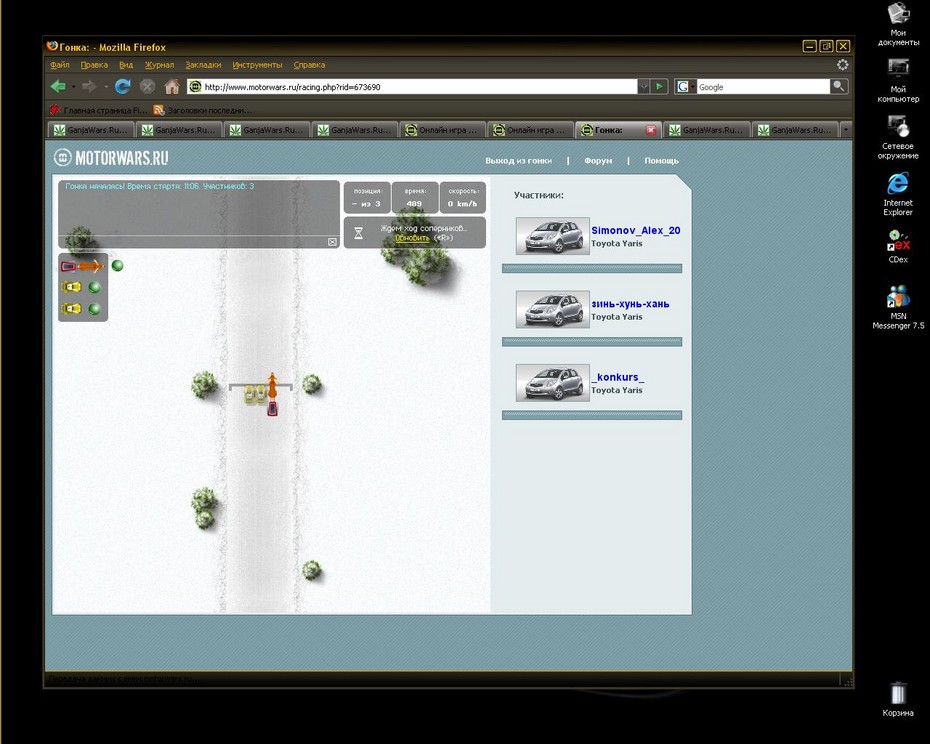
Task: Open the Заголовки последни… feed bookmark
Action: [x=202, y=110]
